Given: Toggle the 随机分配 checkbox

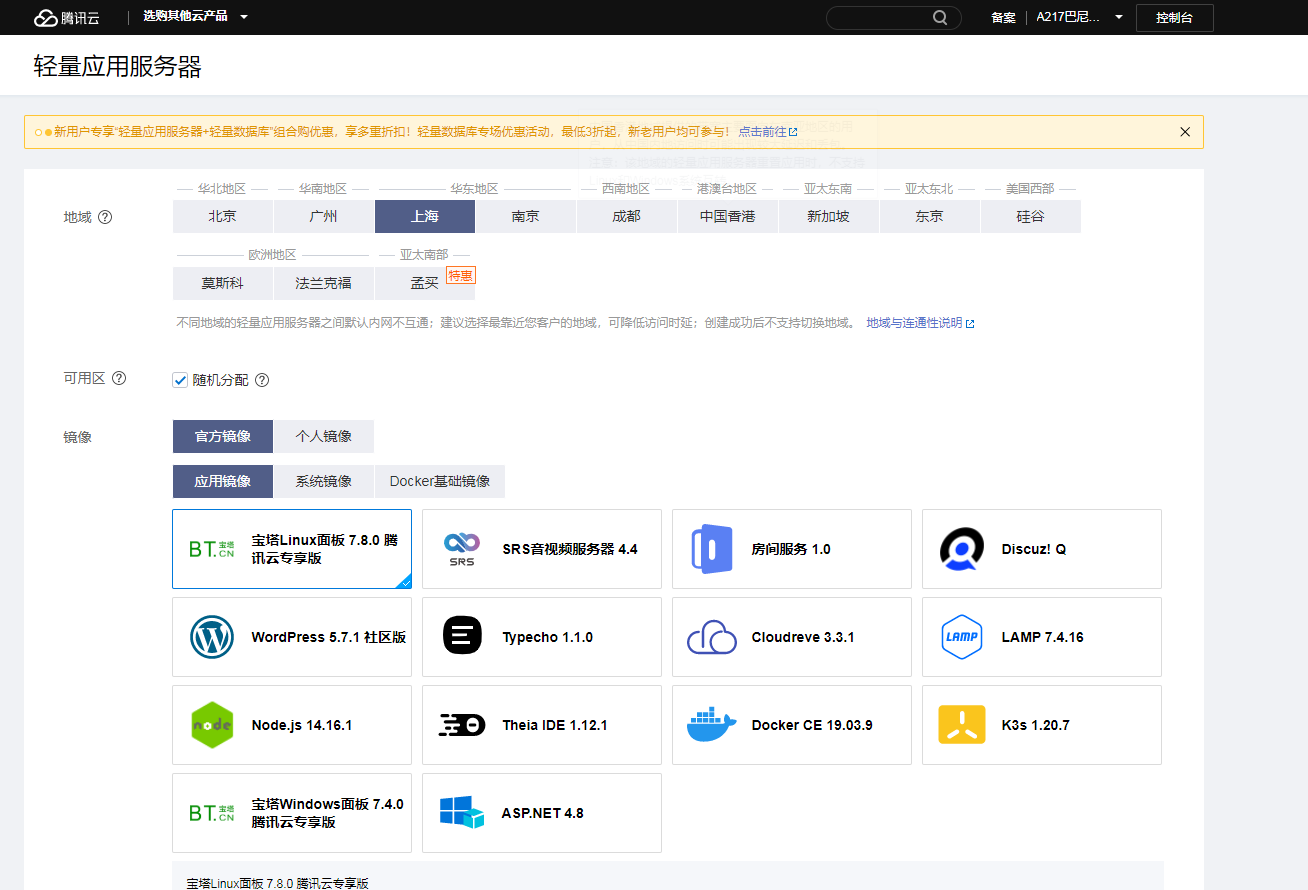Looking at the screenshot, I should (x=180, y=380).
